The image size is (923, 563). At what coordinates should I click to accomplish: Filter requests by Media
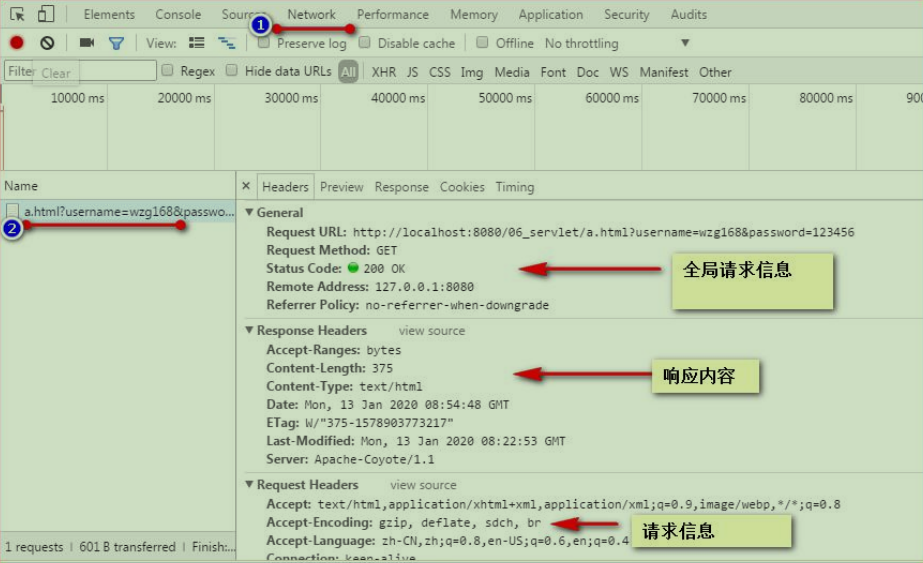512,72
